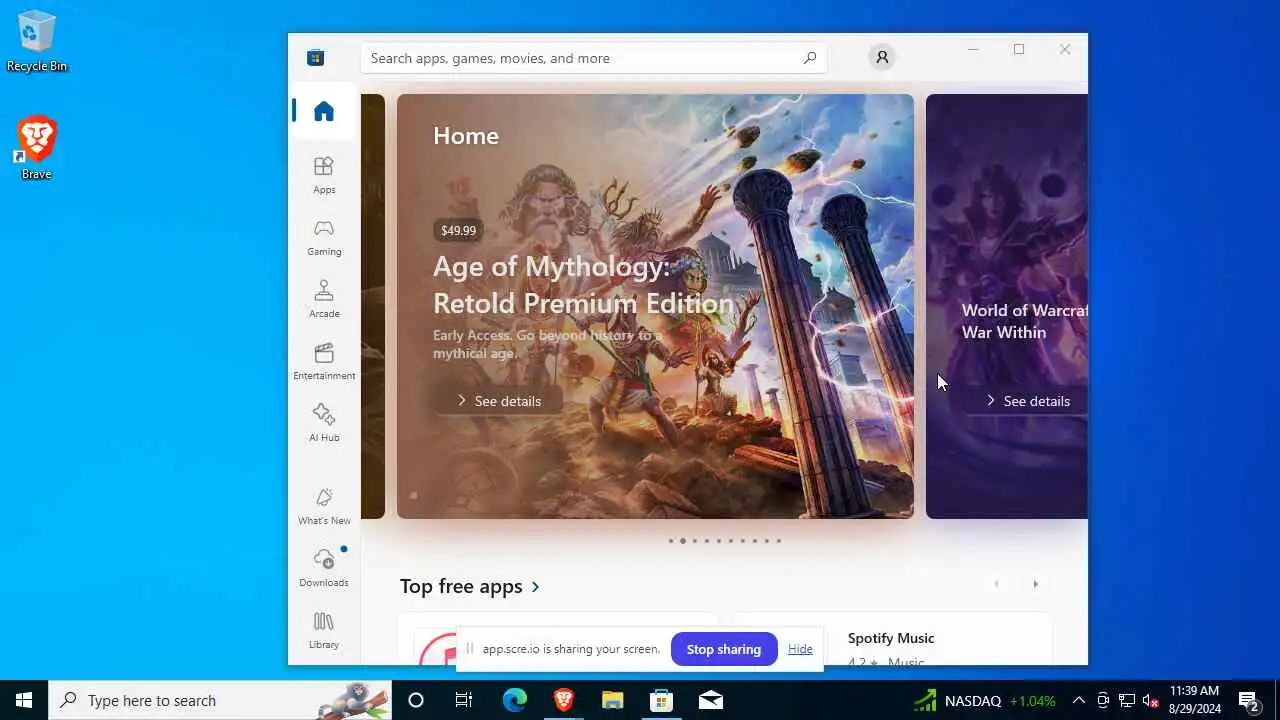The width and height of the screenshot is (1280, 720).
Task: Click the muted volume tray icon
Action: (1151, 701)
